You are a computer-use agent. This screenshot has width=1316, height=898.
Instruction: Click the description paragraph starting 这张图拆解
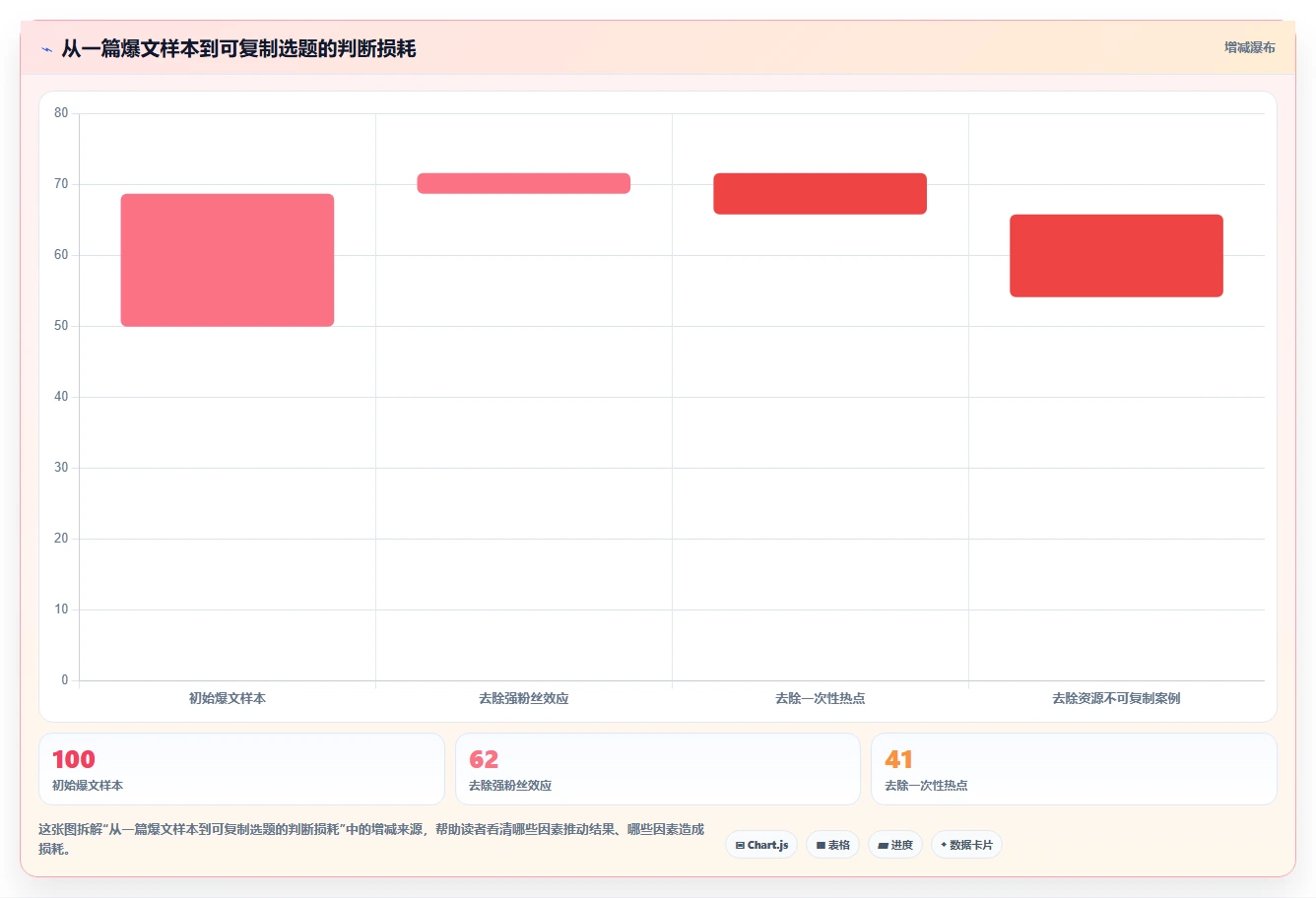[371, 839]
